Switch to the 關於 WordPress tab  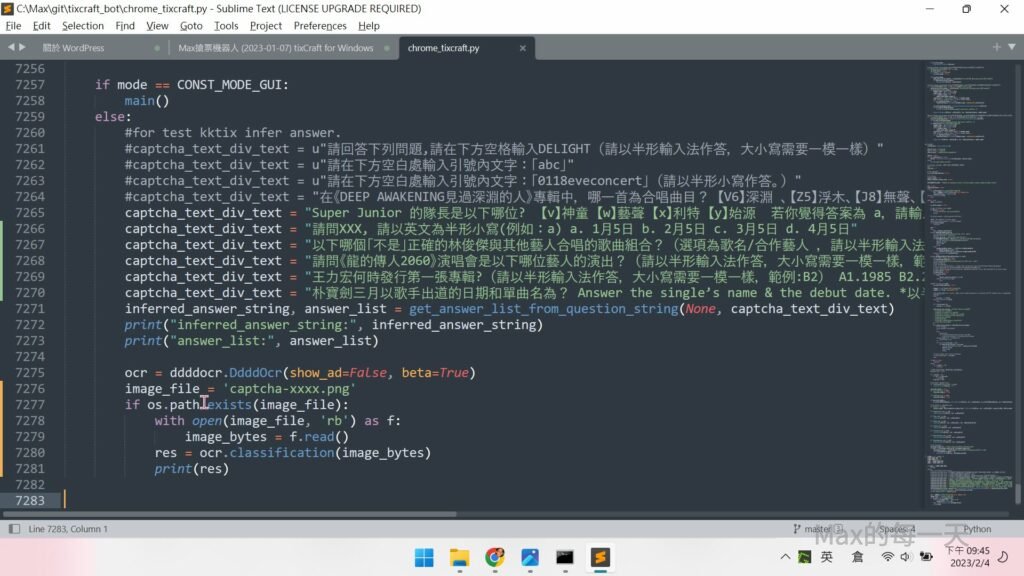point(73,47)
